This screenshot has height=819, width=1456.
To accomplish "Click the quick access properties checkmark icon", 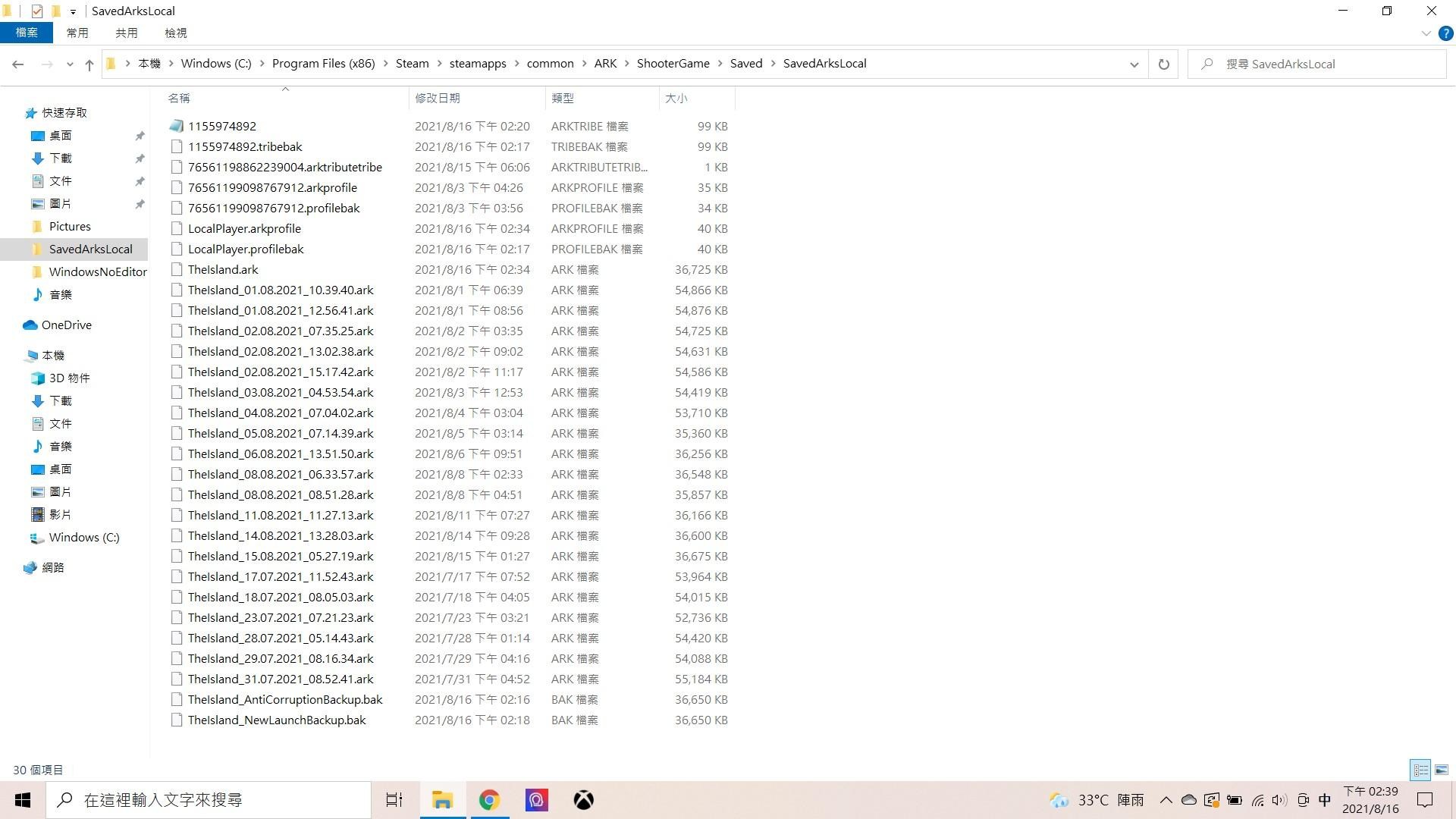I will pyautogui.click(x=36, y=11).
